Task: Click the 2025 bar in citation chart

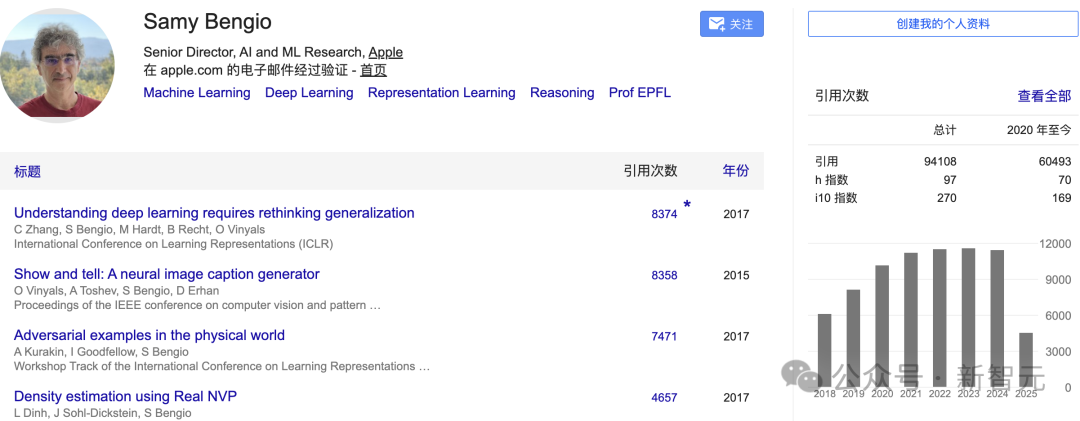Action: pos(1026,360)
